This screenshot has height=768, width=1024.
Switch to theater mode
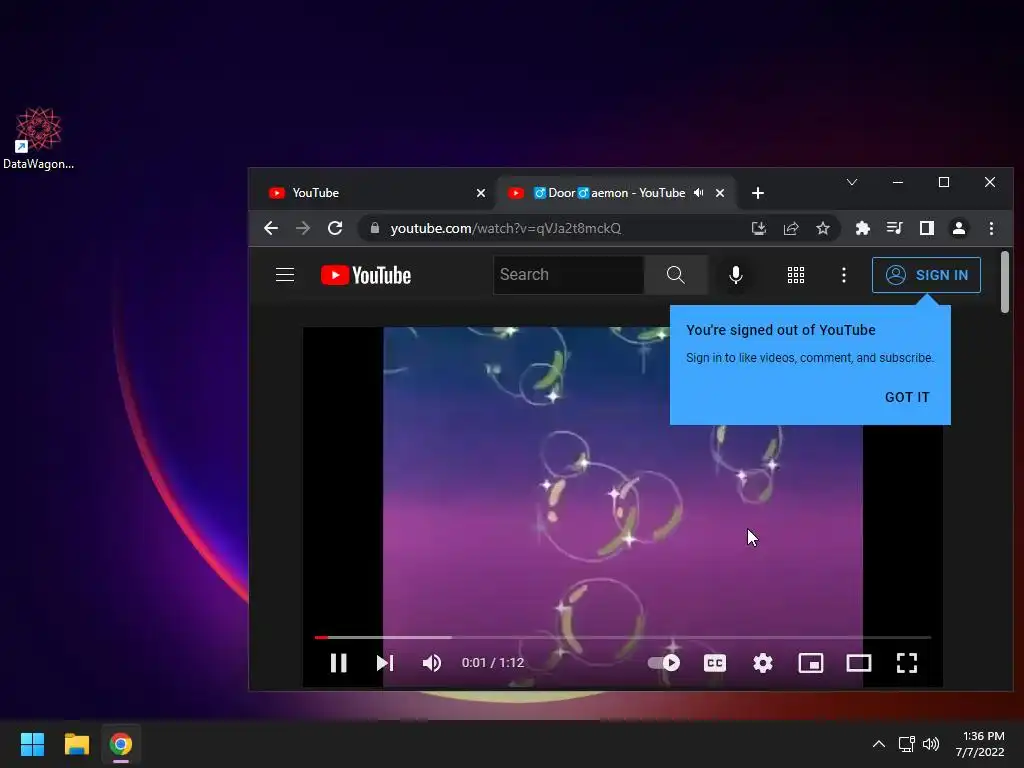coord(858,663)
